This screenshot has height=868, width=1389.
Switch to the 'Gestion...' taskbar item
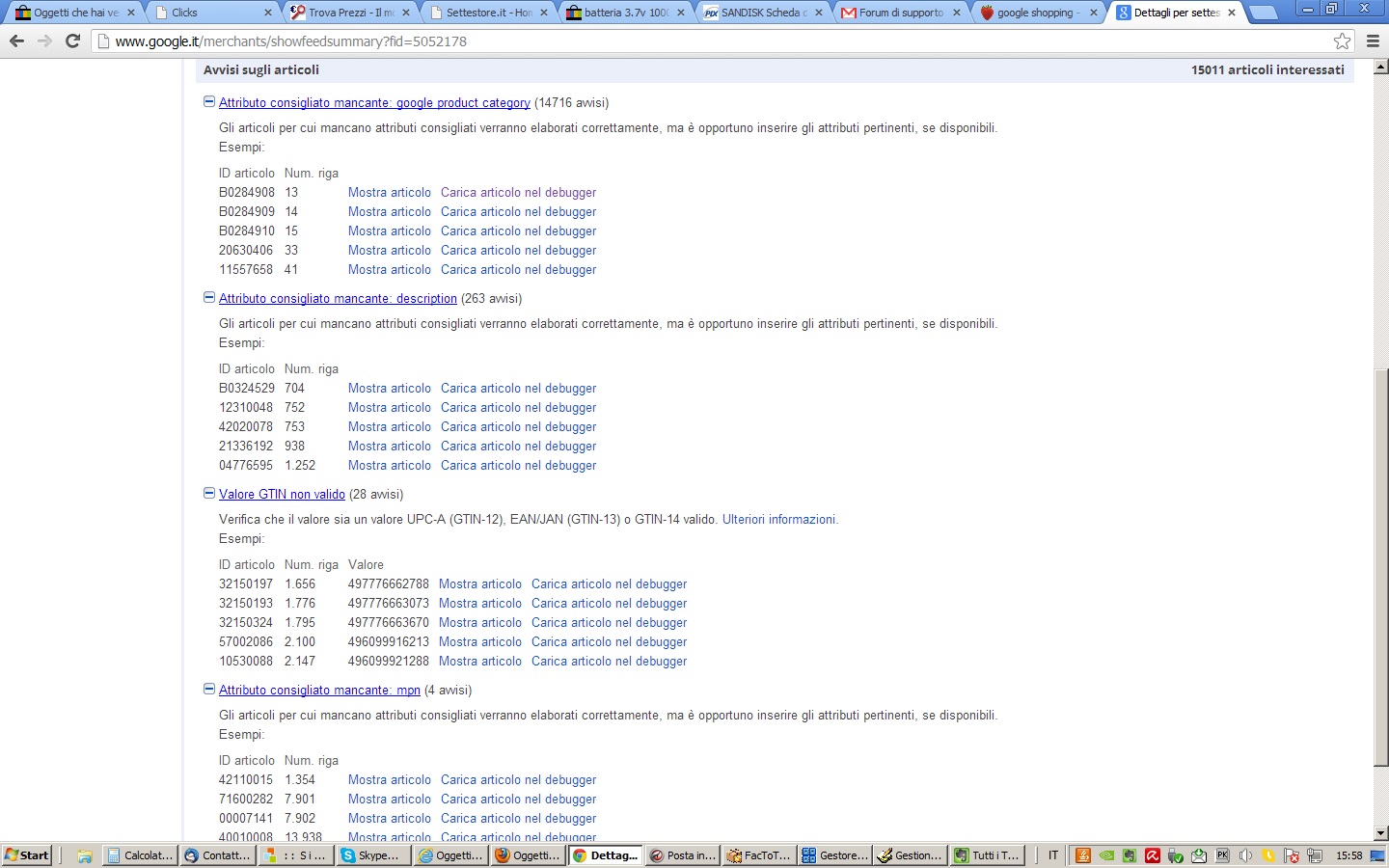point(912,855)
